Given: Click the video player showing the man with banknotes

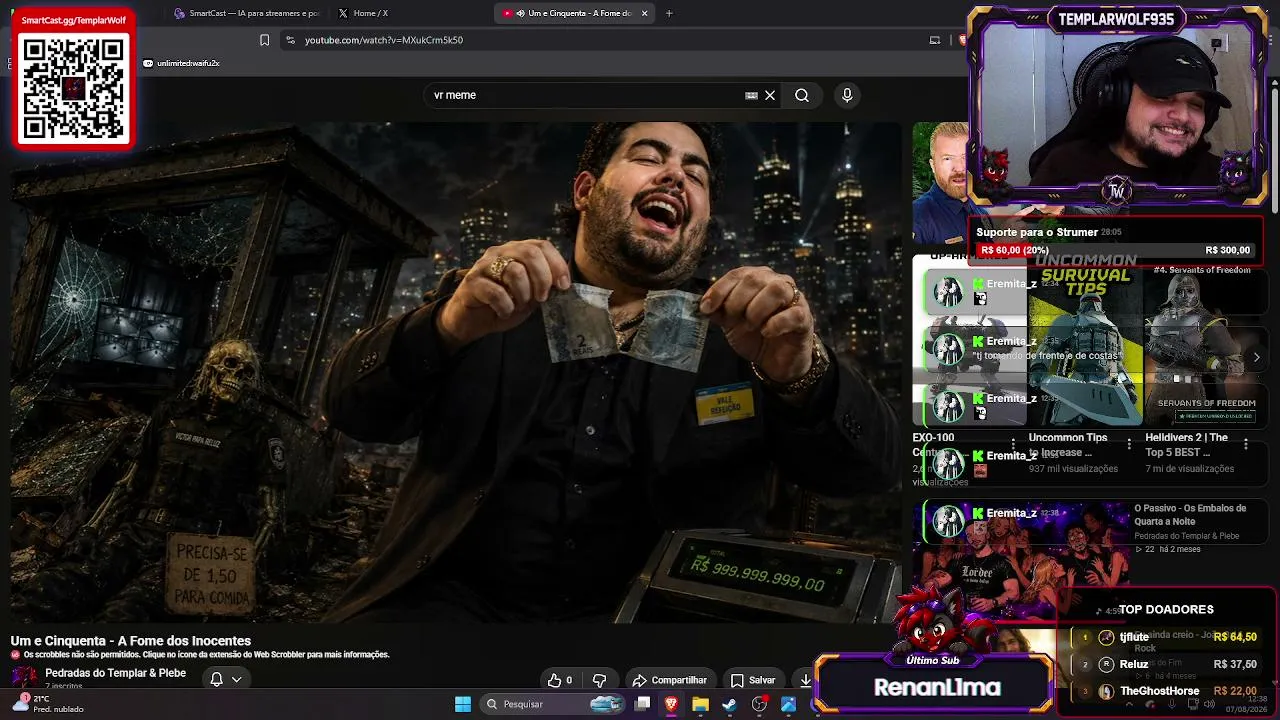Looking at the screenshot, I should click(456, 372).
